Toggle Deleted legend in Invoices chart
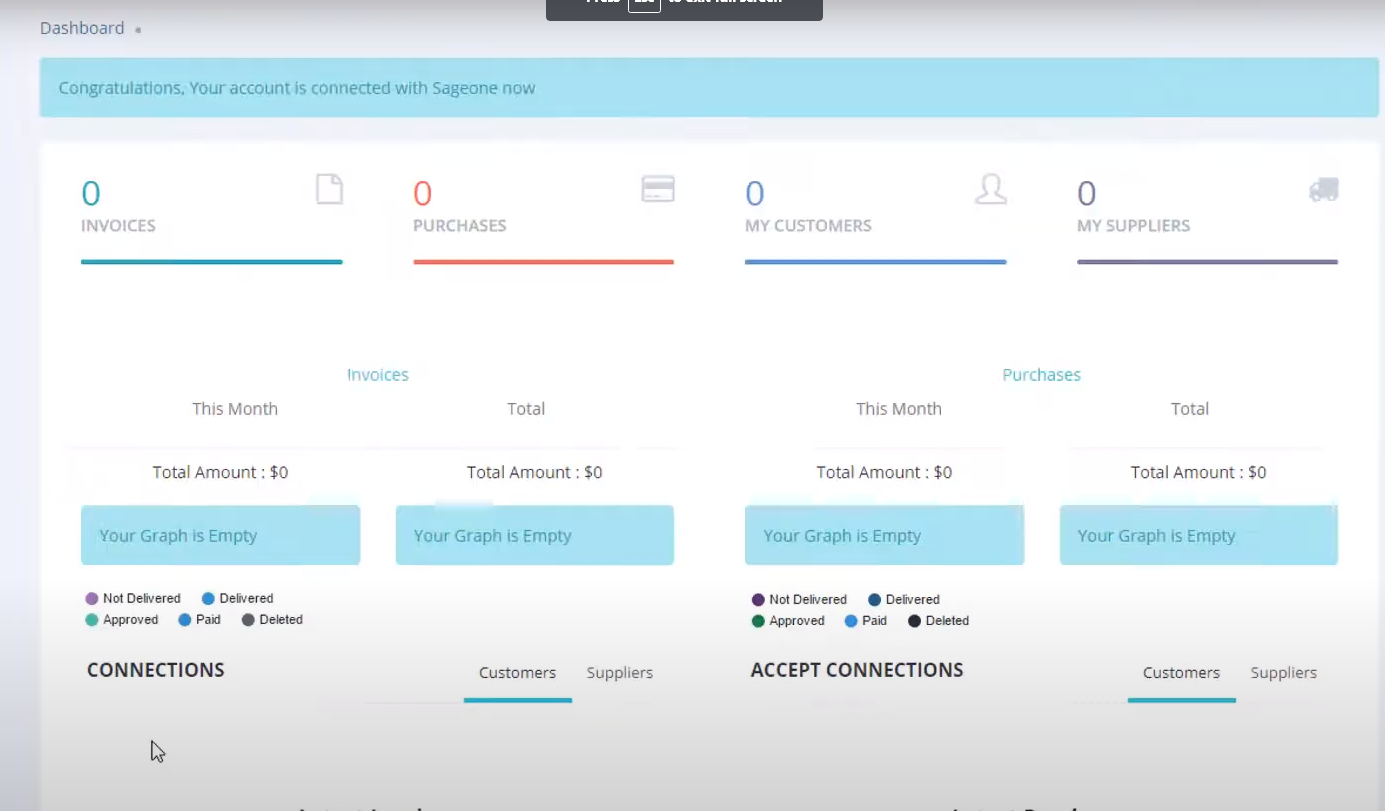Screen dimensions: 1385x811 pos(272,620)
